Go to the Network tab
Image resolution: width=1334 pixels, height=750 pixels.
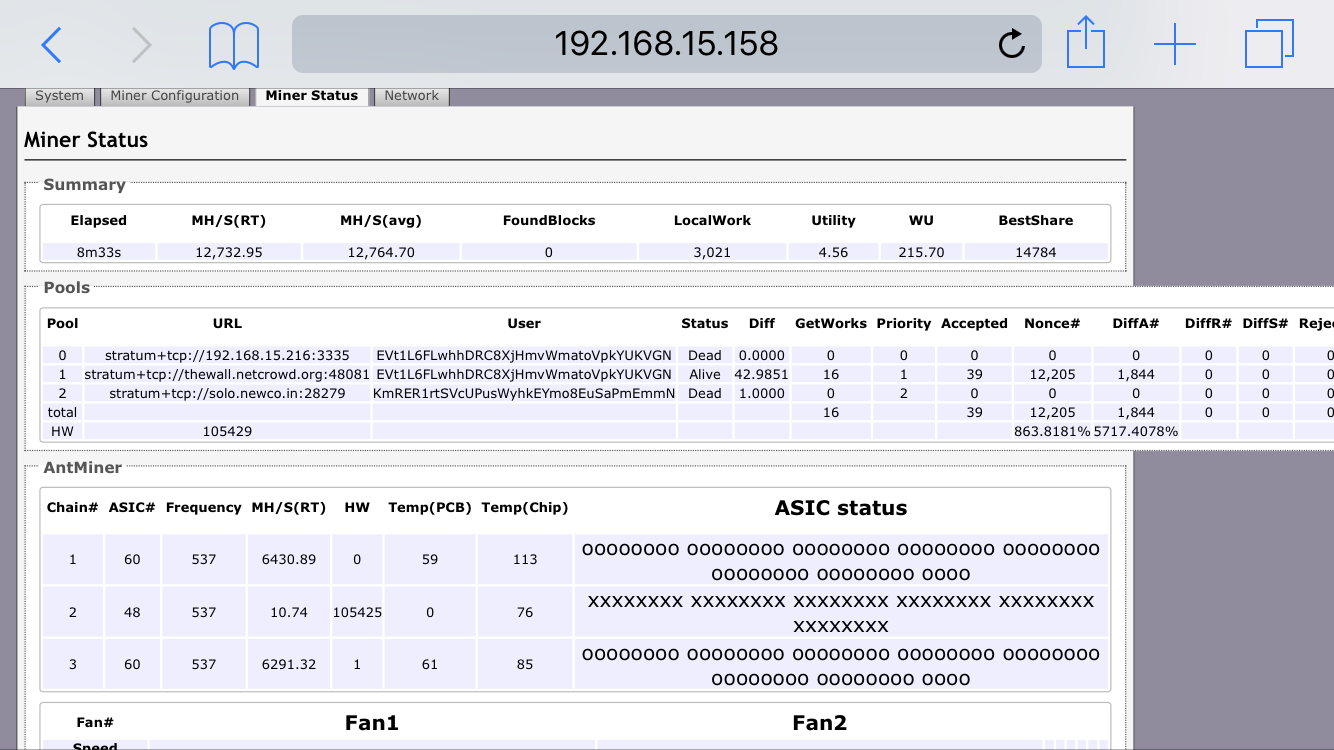tap(411, 96)
